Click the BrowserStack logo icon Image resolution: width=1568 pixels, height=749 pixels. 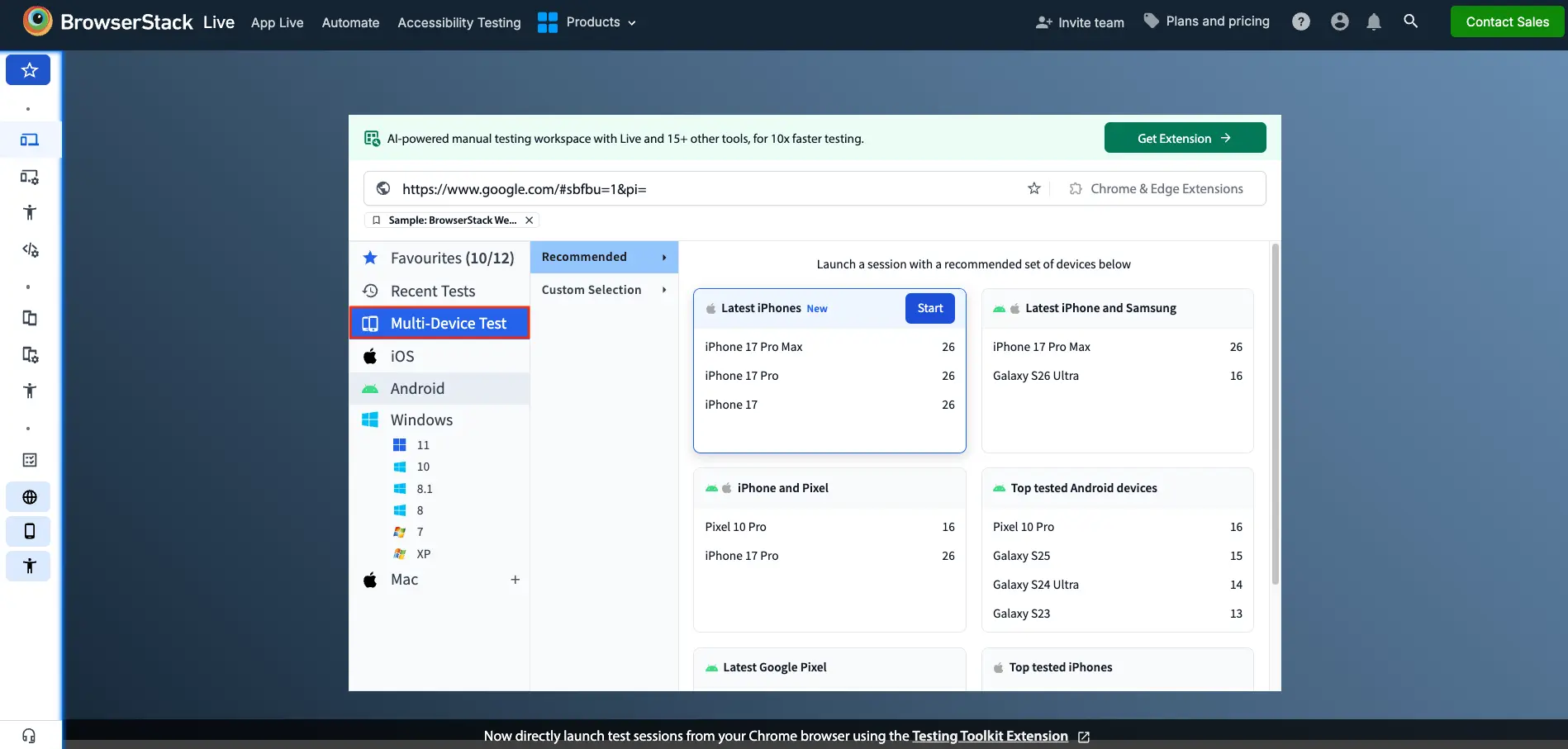[x=38, y=21]
